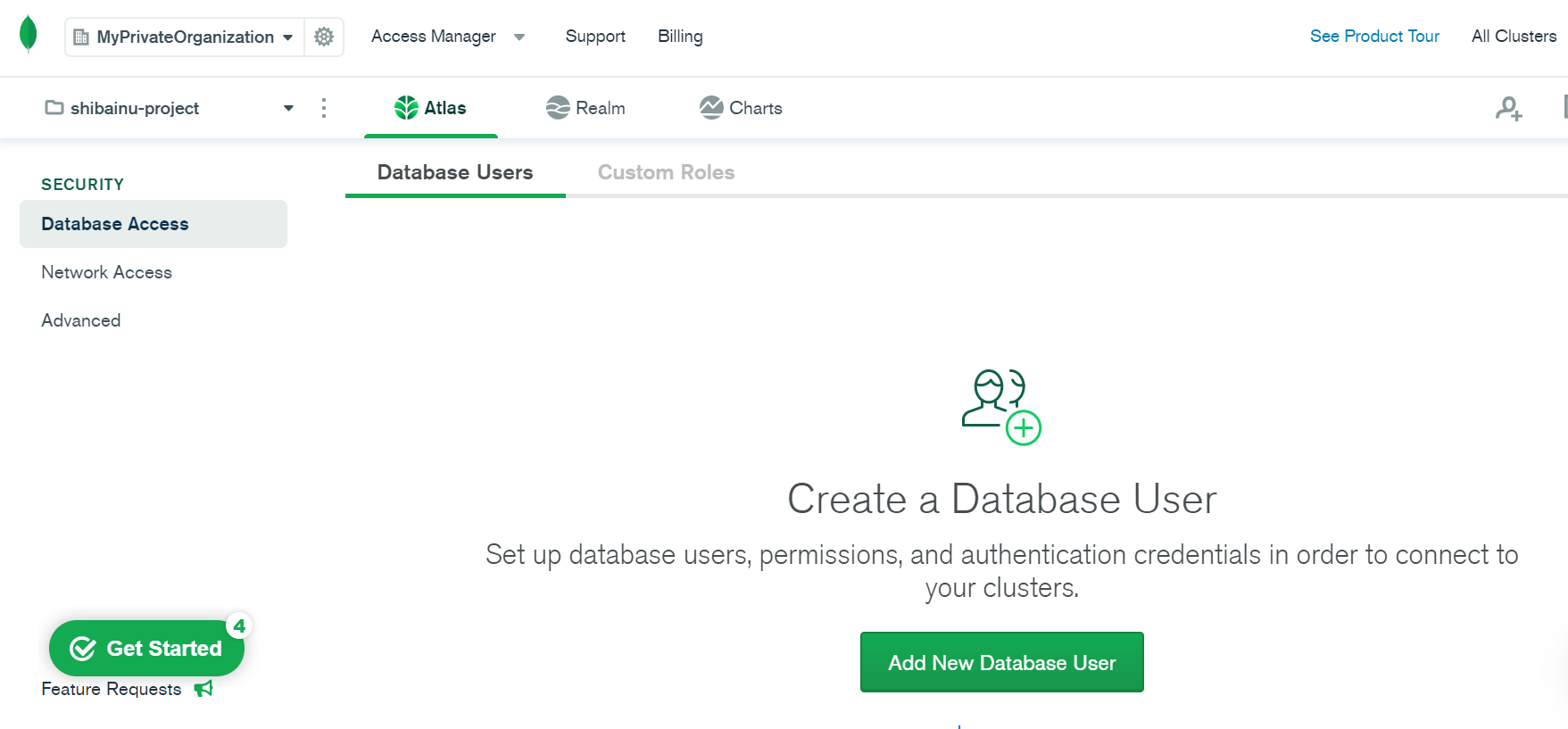The width and height of the screenshot is (1568, 729).
Task: Click the Feature Requests megaphone icon
Action: click(x=203, y=689)
